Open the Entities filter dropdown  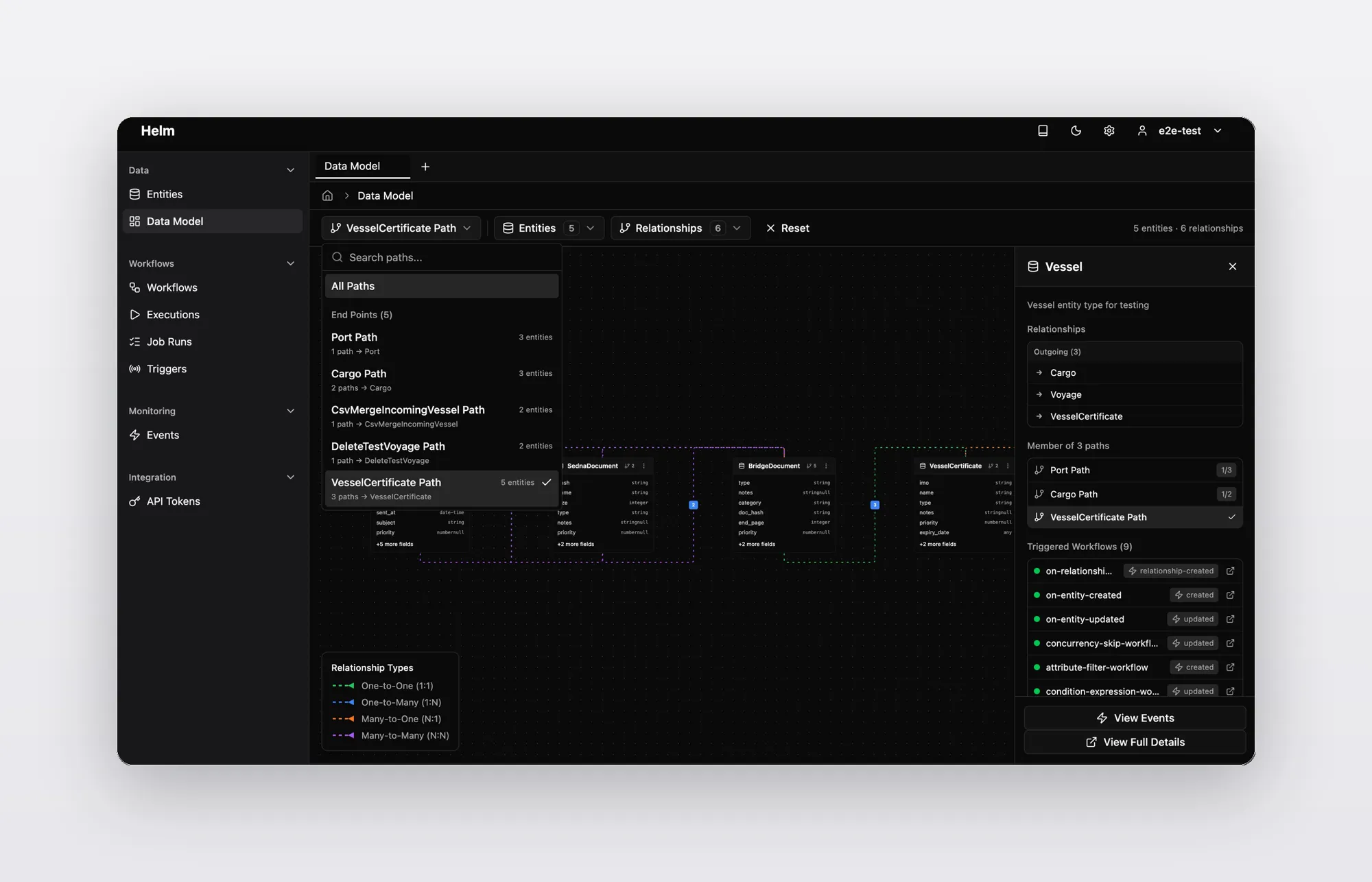click(549, 228)
